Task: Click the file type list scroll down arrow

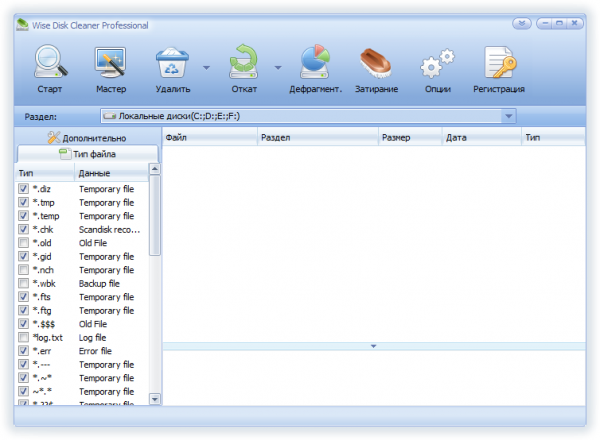Action: (x=155, y=399)
